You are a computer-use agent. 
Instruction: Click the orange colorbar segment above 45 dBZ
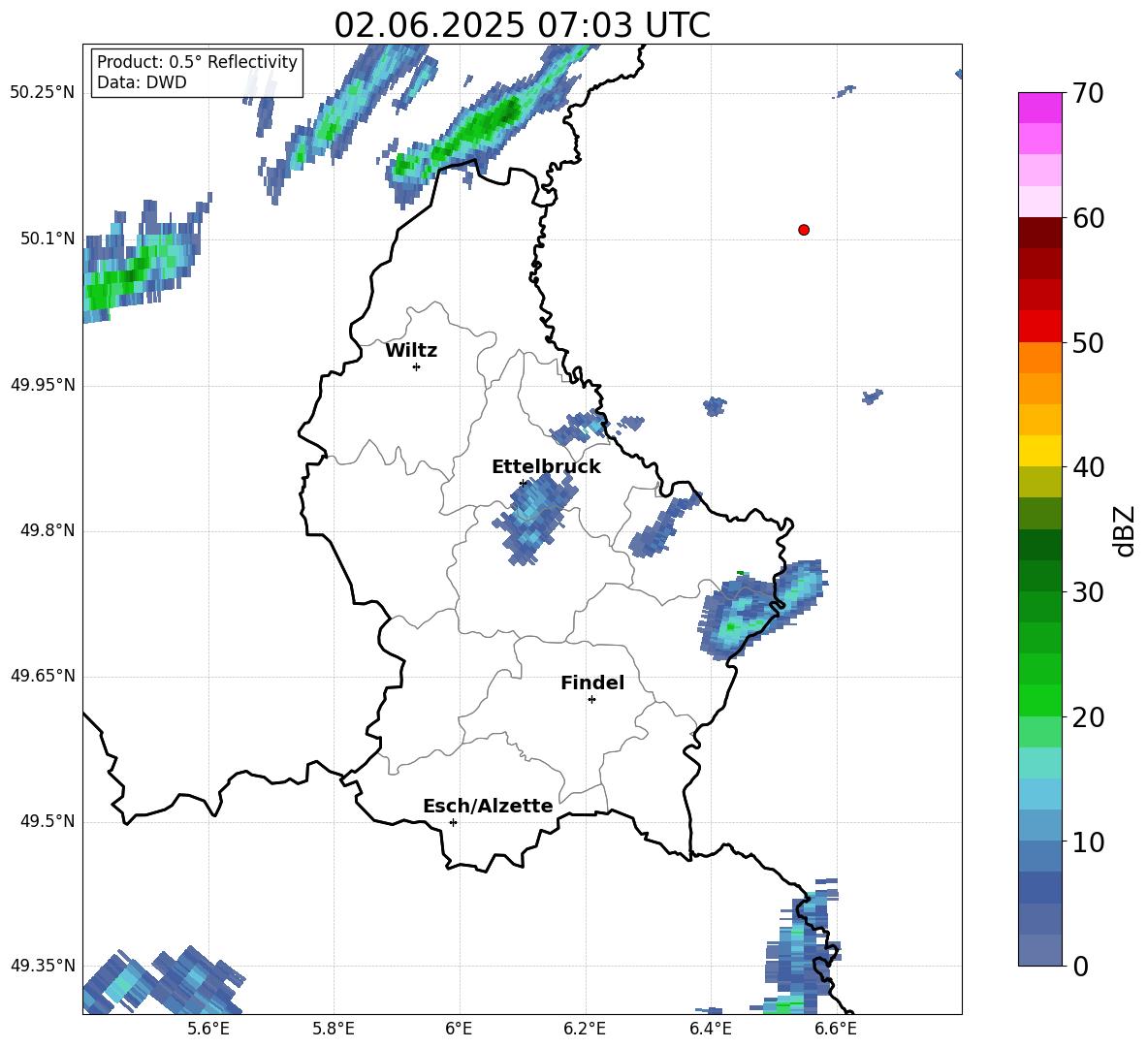pyautogui.click(x=1039, y=389)
